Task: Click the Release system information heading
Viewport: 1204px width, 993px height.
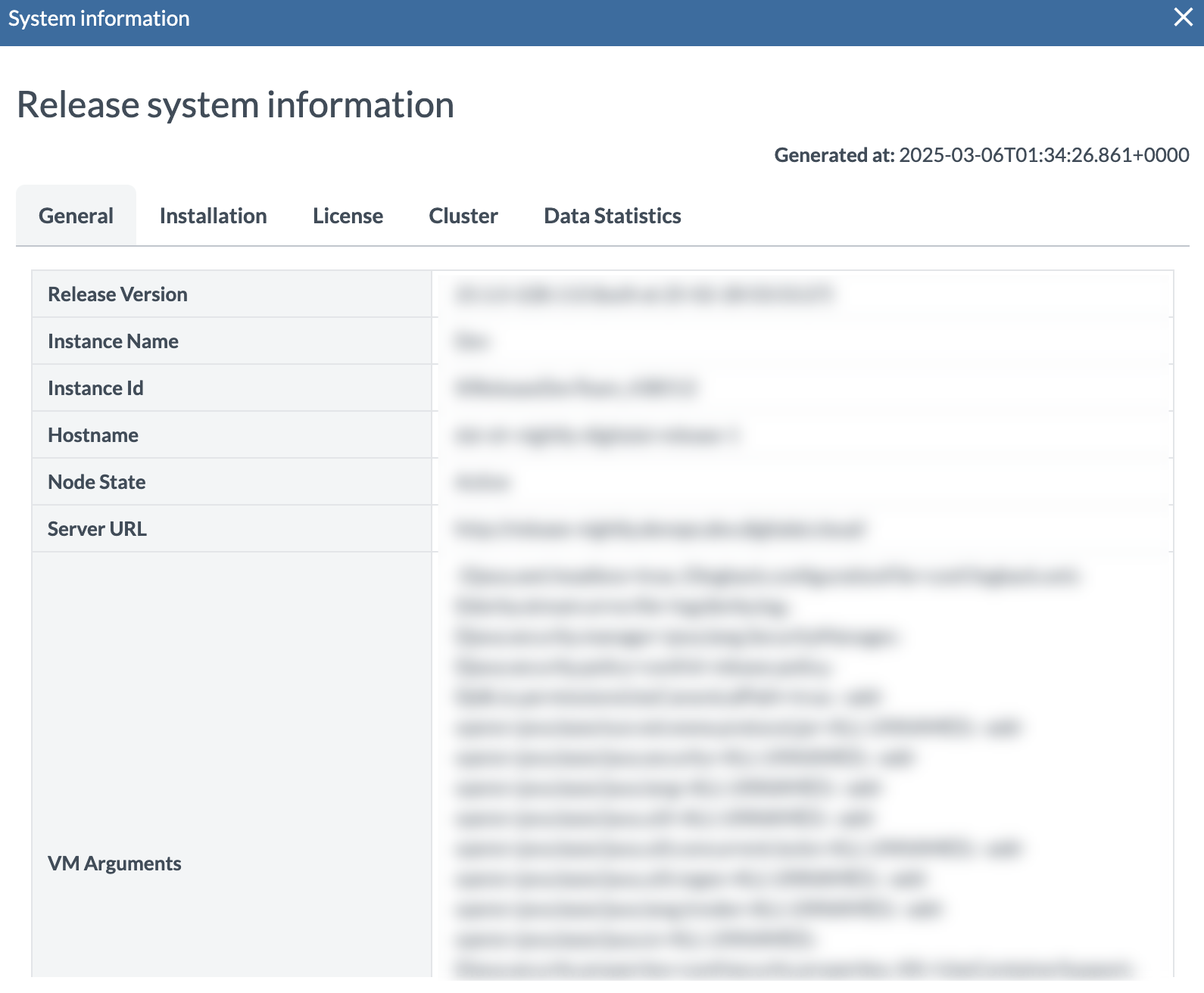Action: 235,104
